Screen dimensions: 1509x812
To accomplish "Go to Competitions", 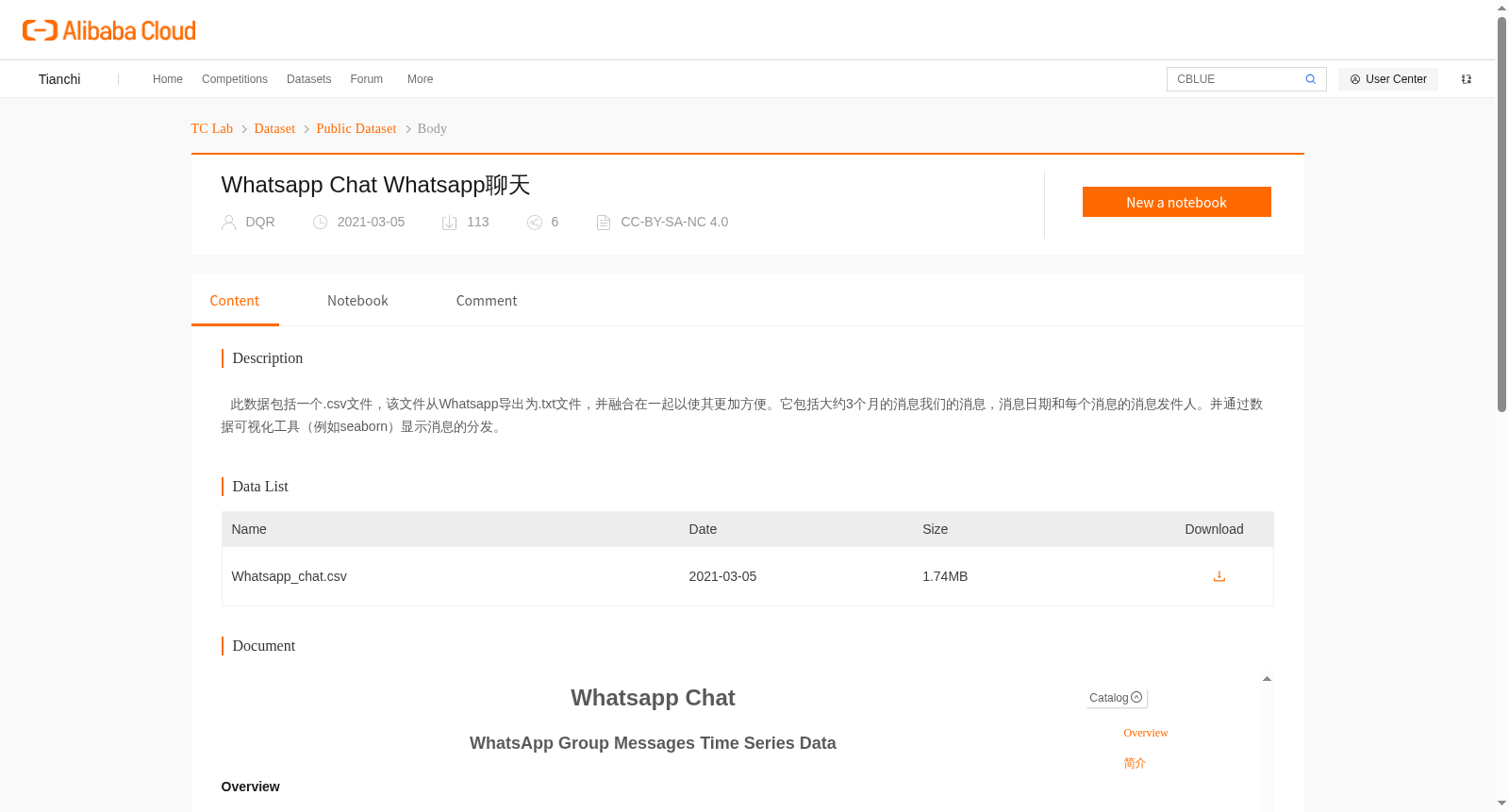I will pos(235,79).
